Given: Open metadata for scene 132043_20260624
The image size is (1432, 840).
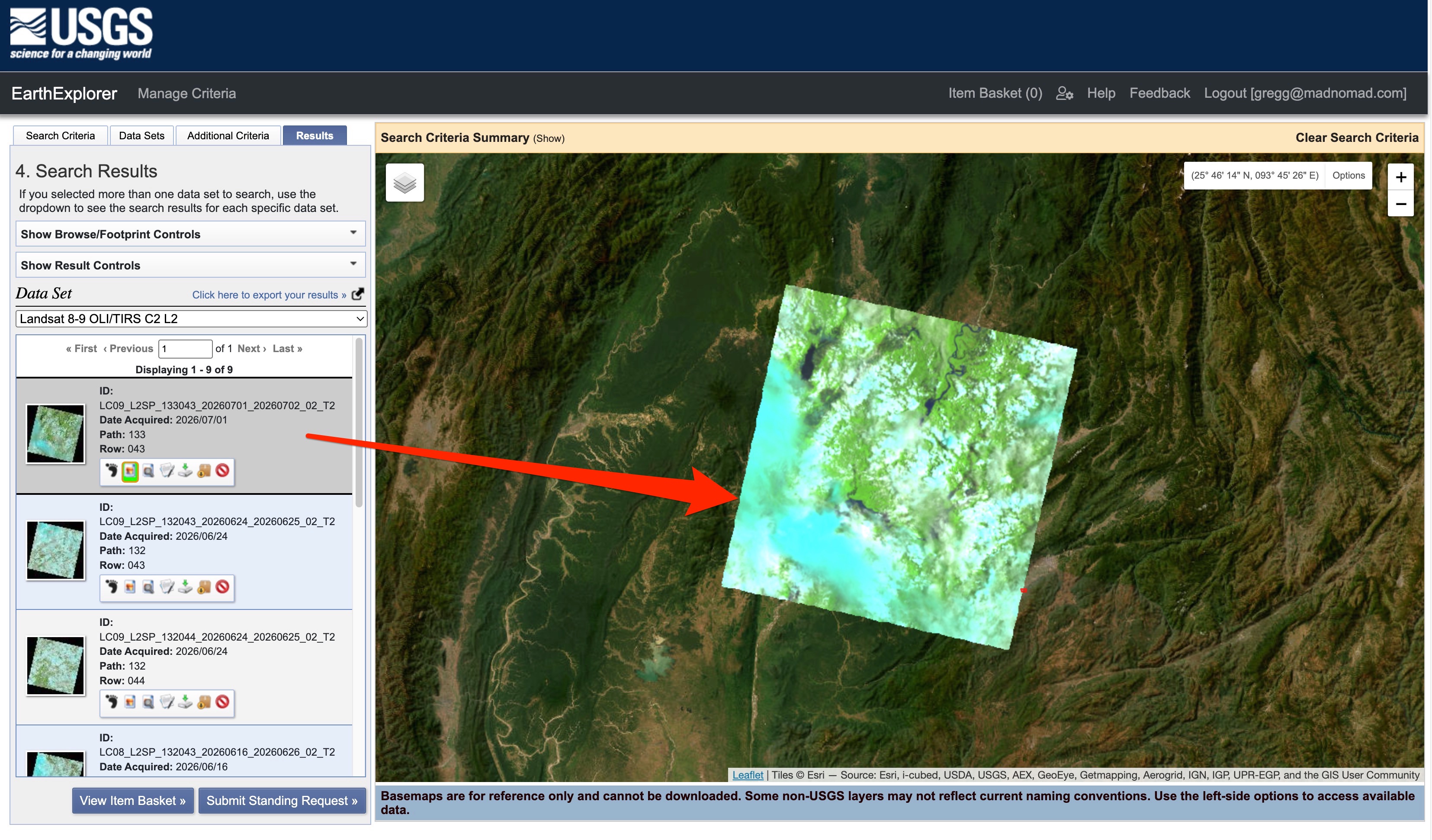Looking at the screenshot, I should [x=167, y=587].
